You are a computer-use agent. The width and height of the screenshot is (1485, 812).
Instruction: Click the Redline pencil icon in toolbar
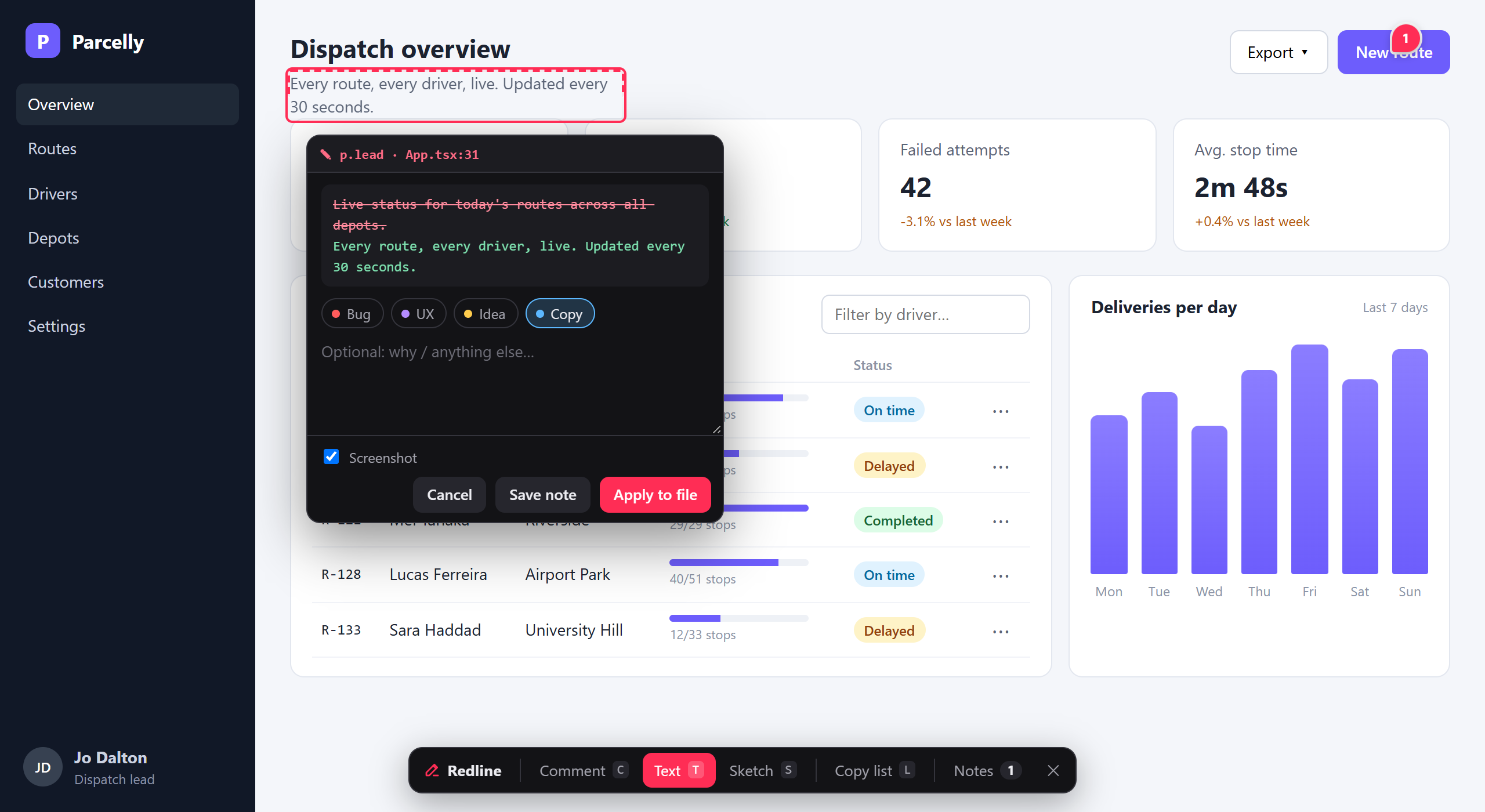pos(432,770)
